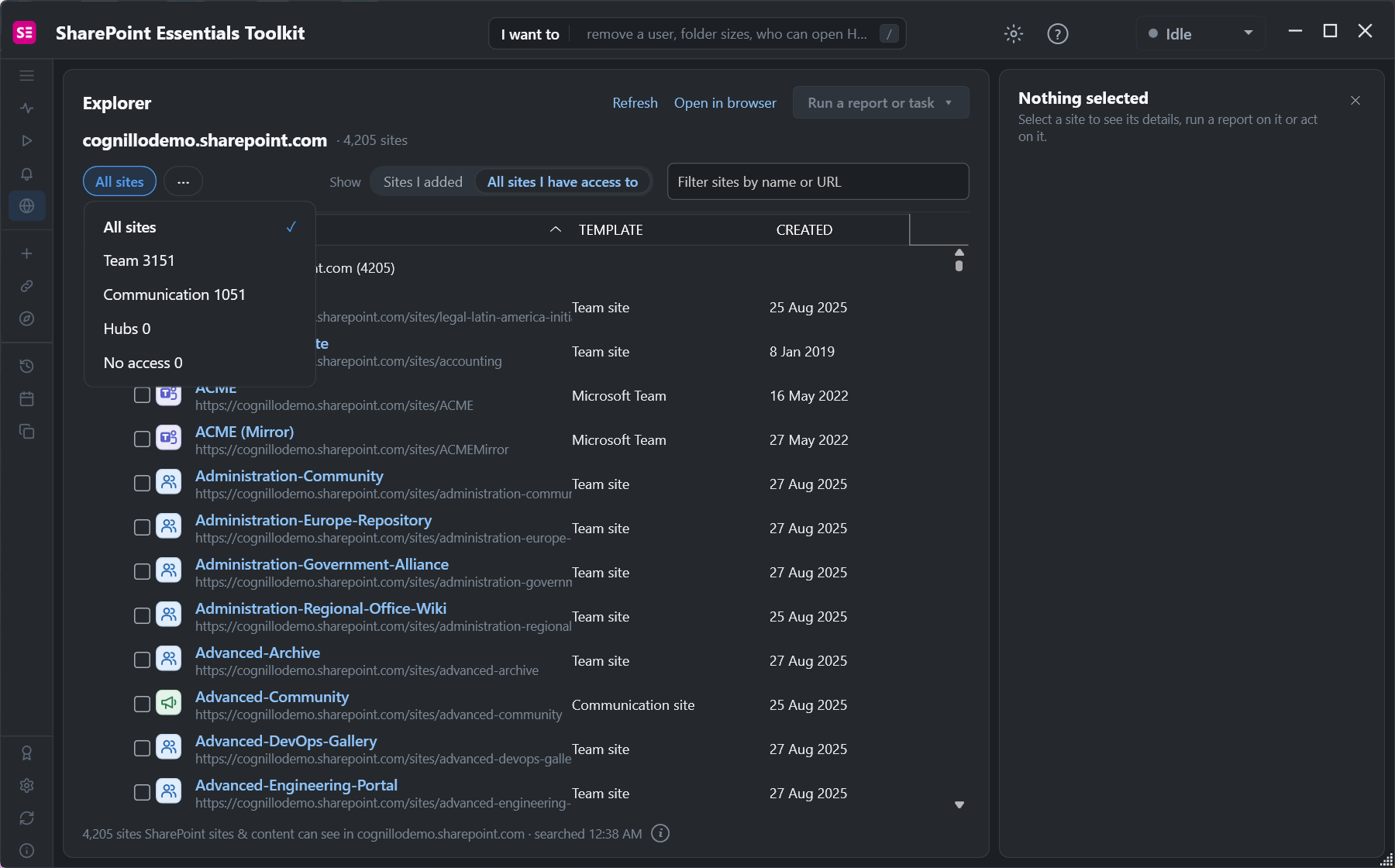
Task: Select the Administration-Europe-Repository checkbox
Action: (142, 528)
